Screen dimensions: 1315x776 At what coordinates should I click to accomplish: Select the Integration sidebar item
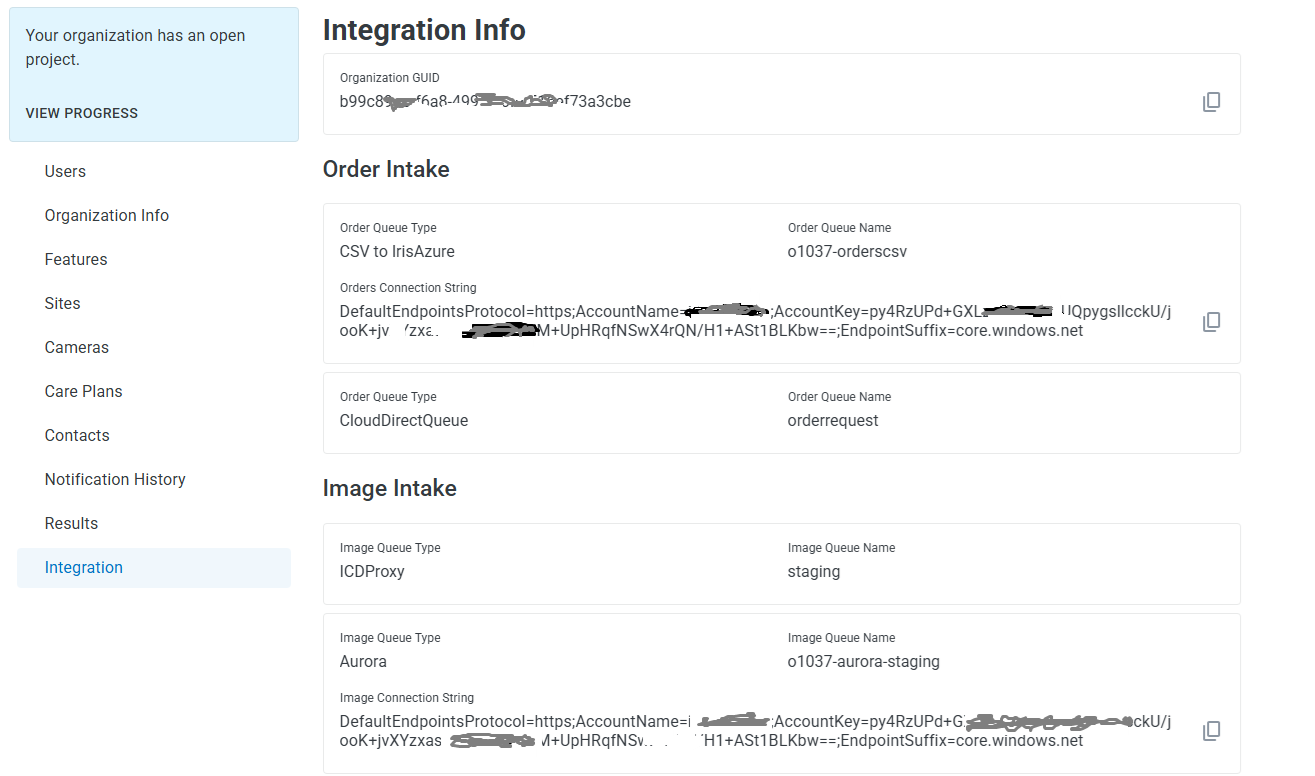(x=84, y=567)
